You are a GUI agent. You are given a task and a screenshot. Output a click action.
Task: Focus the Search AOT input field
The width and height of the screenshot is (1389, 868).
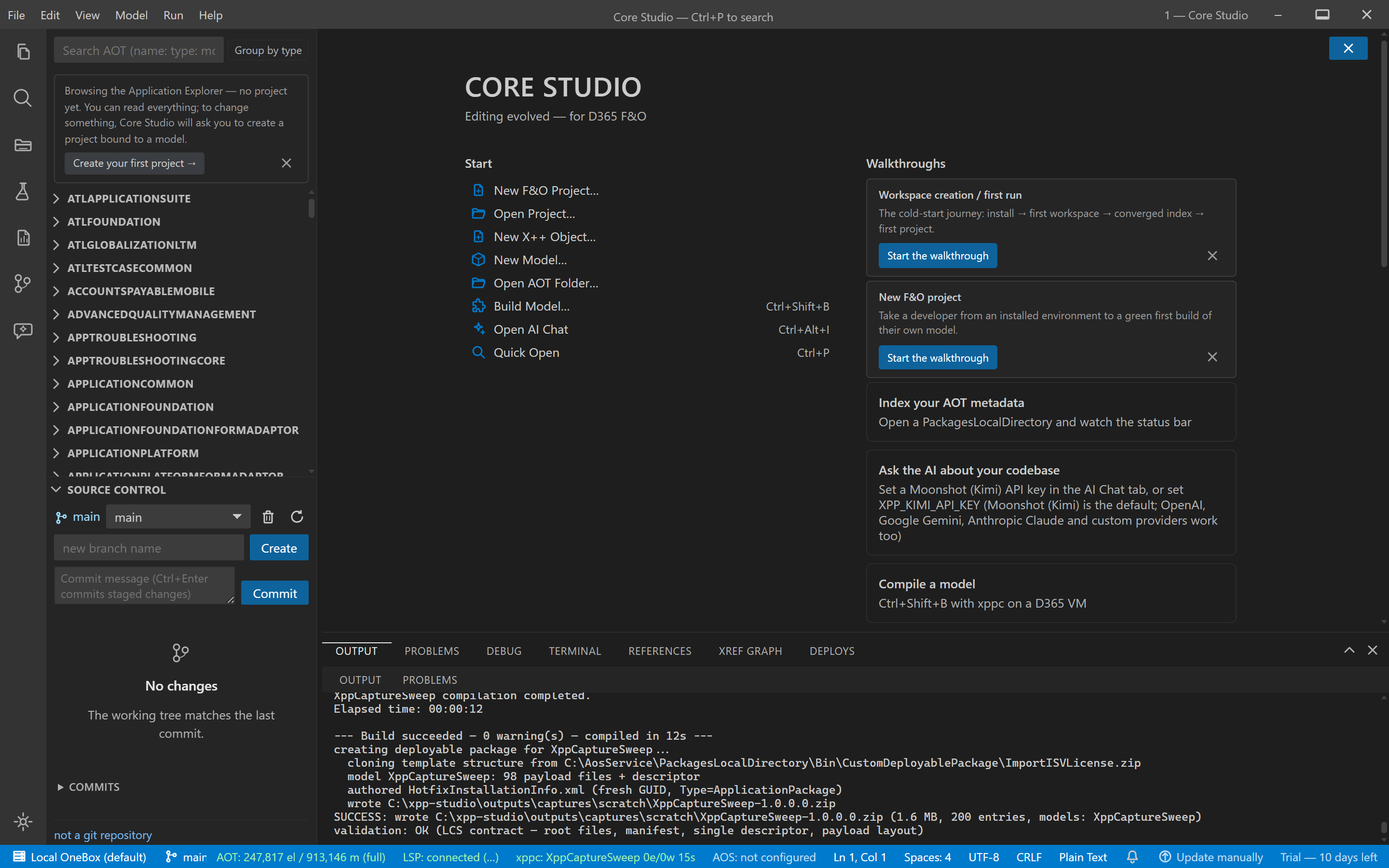tap(139, 51)
